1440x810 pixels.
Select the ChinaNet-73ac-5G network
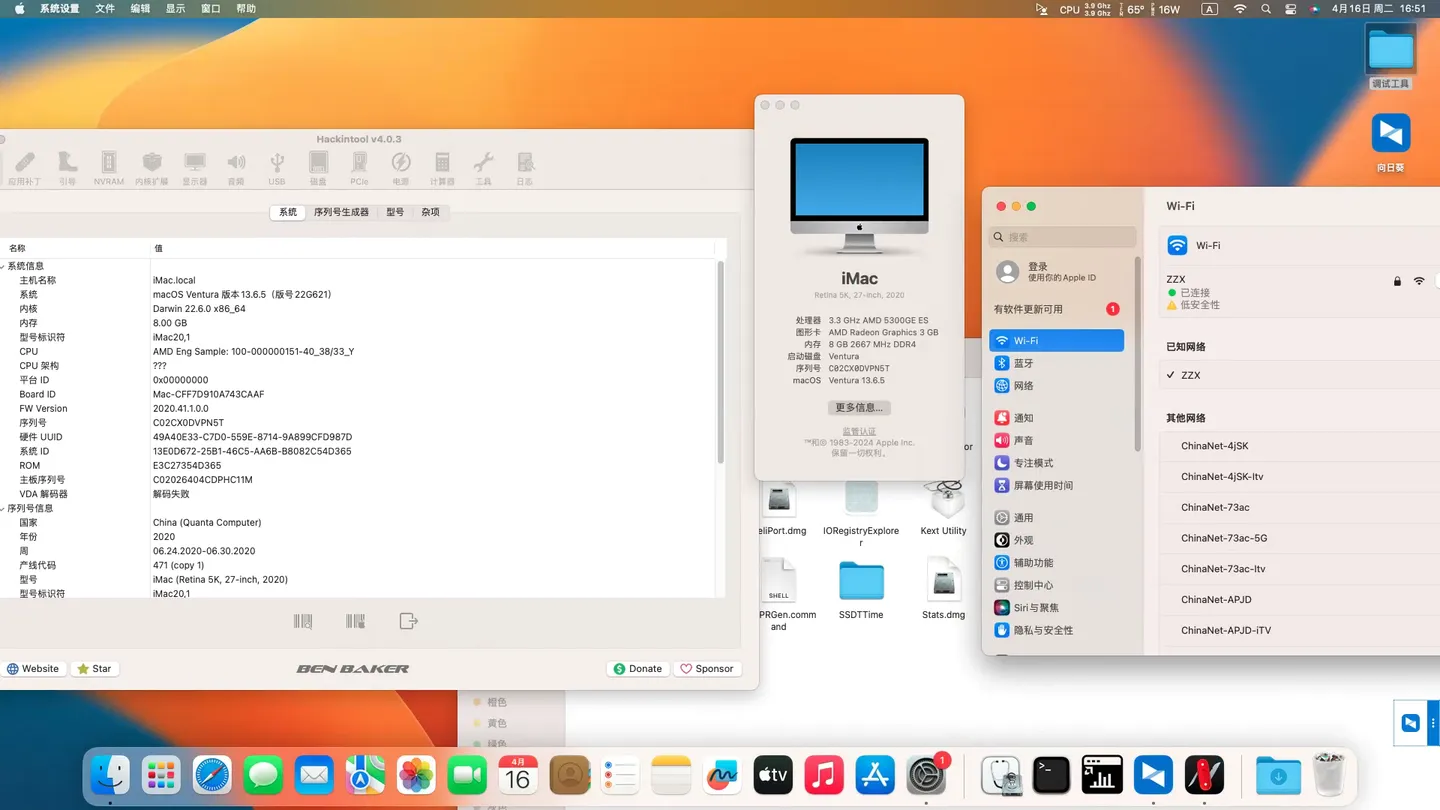(1223, 538)
